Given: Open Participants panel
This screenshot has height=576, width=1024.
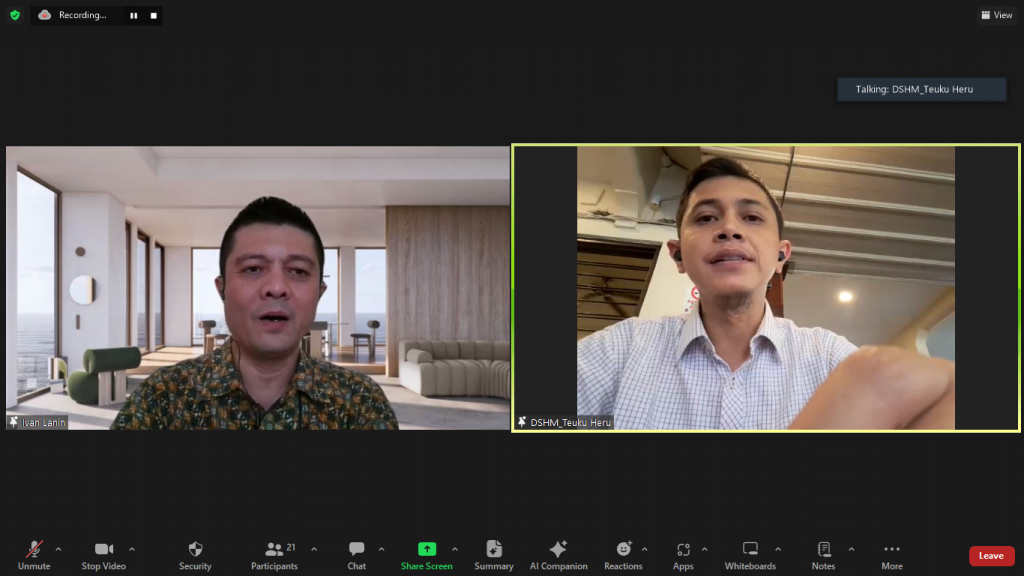Looking at the screenshot, I should click(x=274, y=556).
